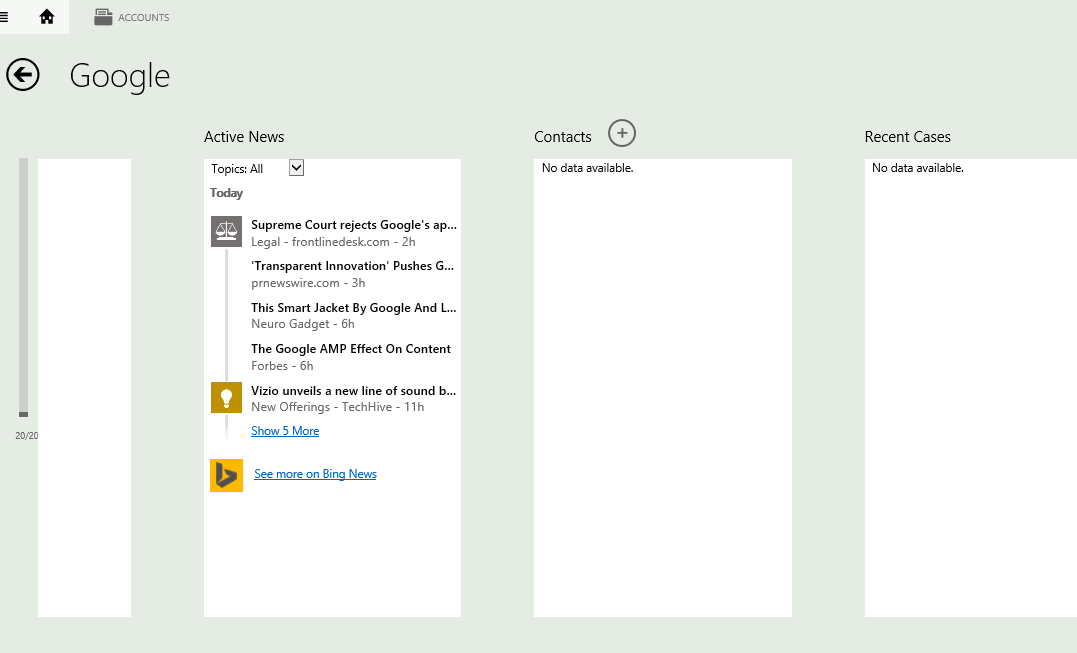
Task: Select the ACCOUNTS navigation label
Action: 144,18
